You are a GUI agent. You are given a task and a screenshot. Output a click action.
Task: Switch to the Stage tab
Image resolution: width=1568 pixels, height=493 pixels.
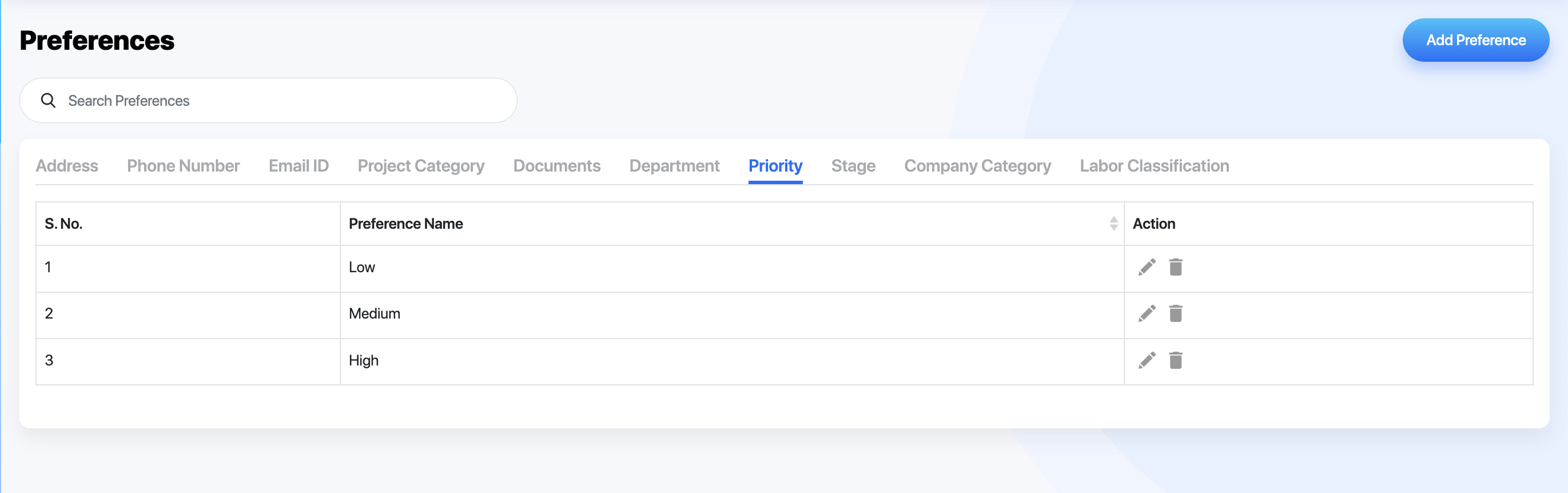coord(853,165)
